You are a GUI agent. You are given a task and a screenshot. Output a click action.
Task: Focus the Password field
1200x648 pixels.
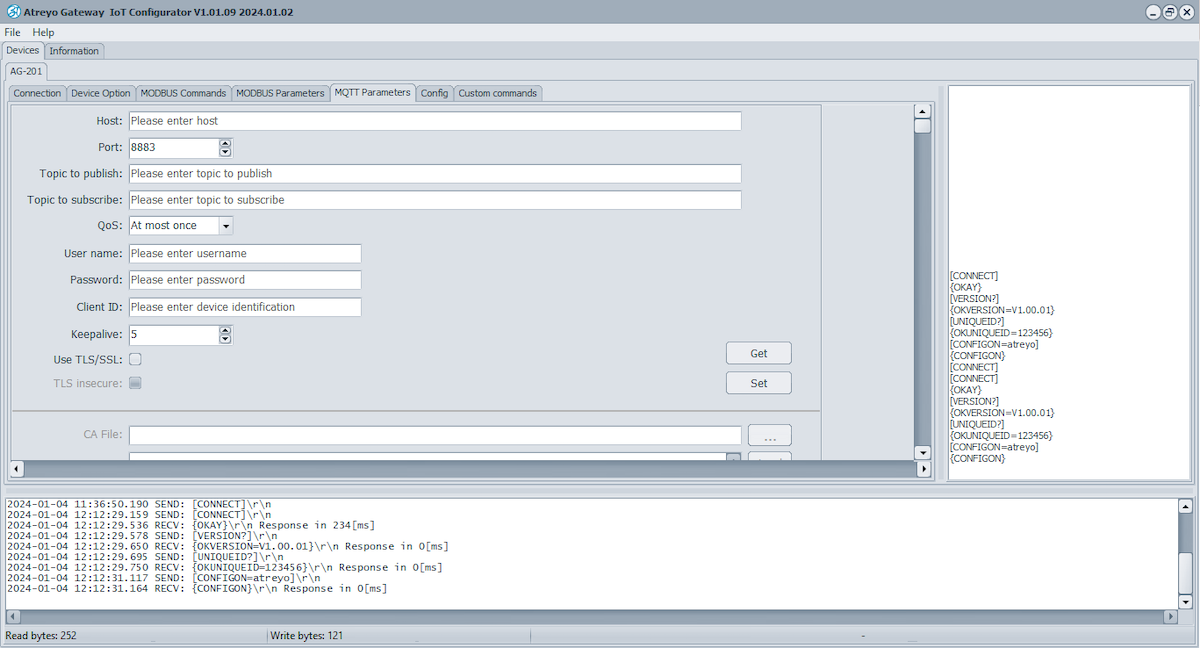(x=245, y=280)
